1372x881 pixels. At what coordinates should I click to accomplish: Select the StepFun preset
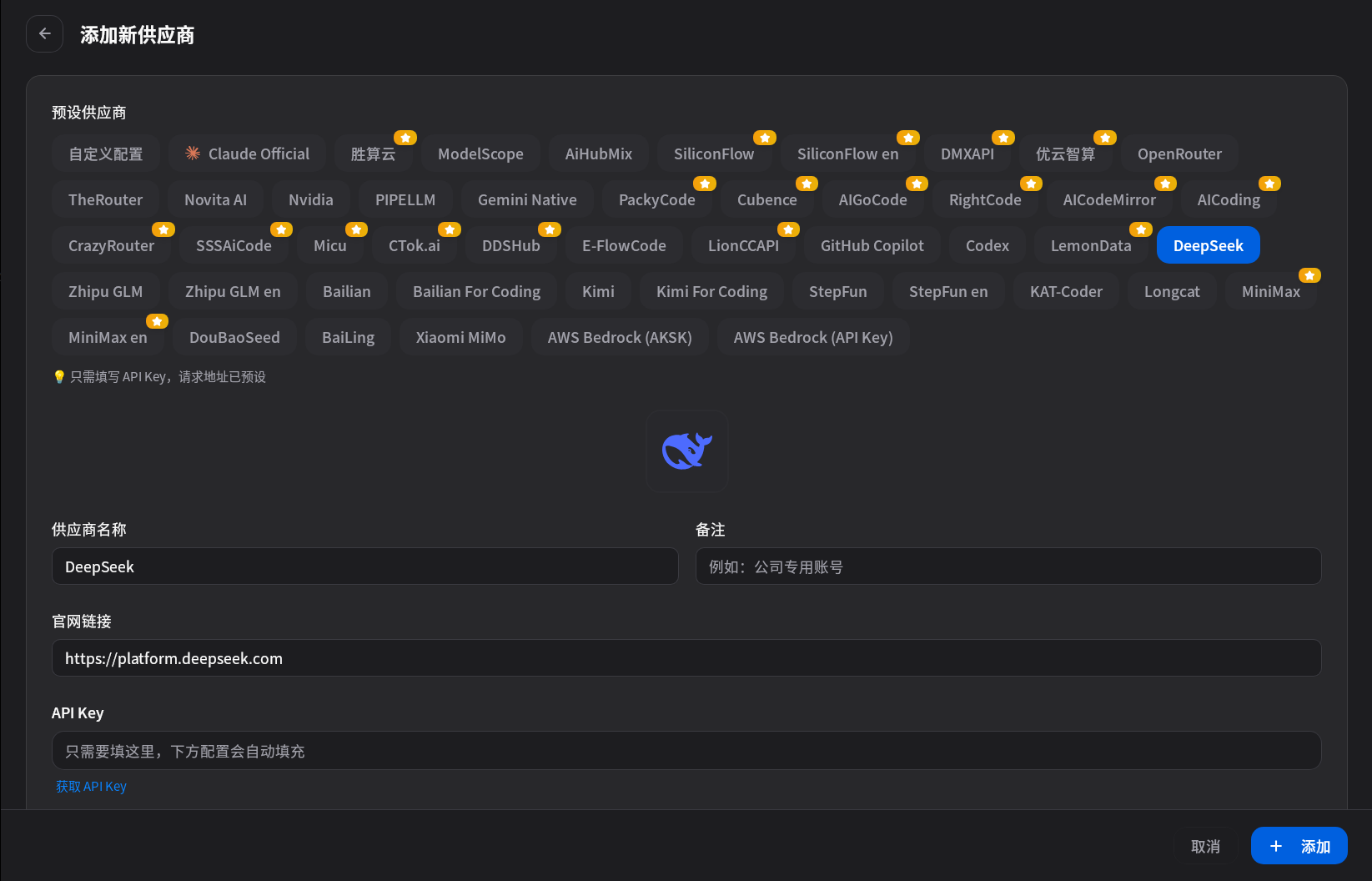838,291
